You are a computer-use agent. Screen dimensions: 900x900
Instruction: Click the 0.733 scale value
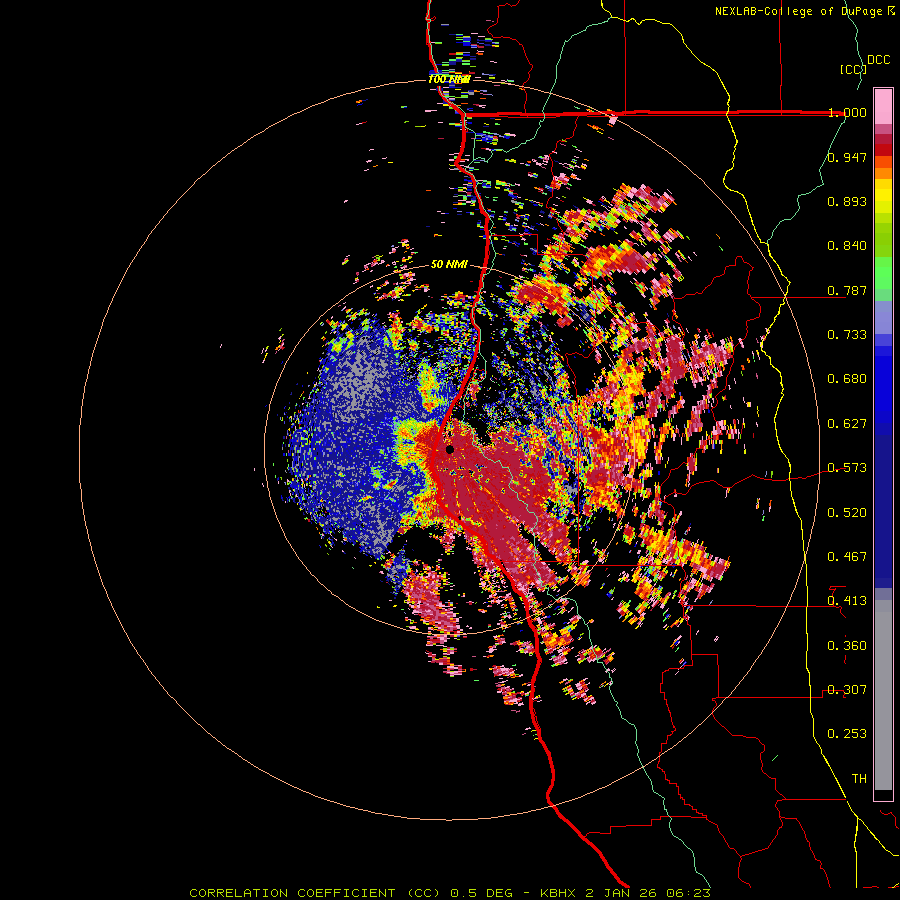[847, 335]
